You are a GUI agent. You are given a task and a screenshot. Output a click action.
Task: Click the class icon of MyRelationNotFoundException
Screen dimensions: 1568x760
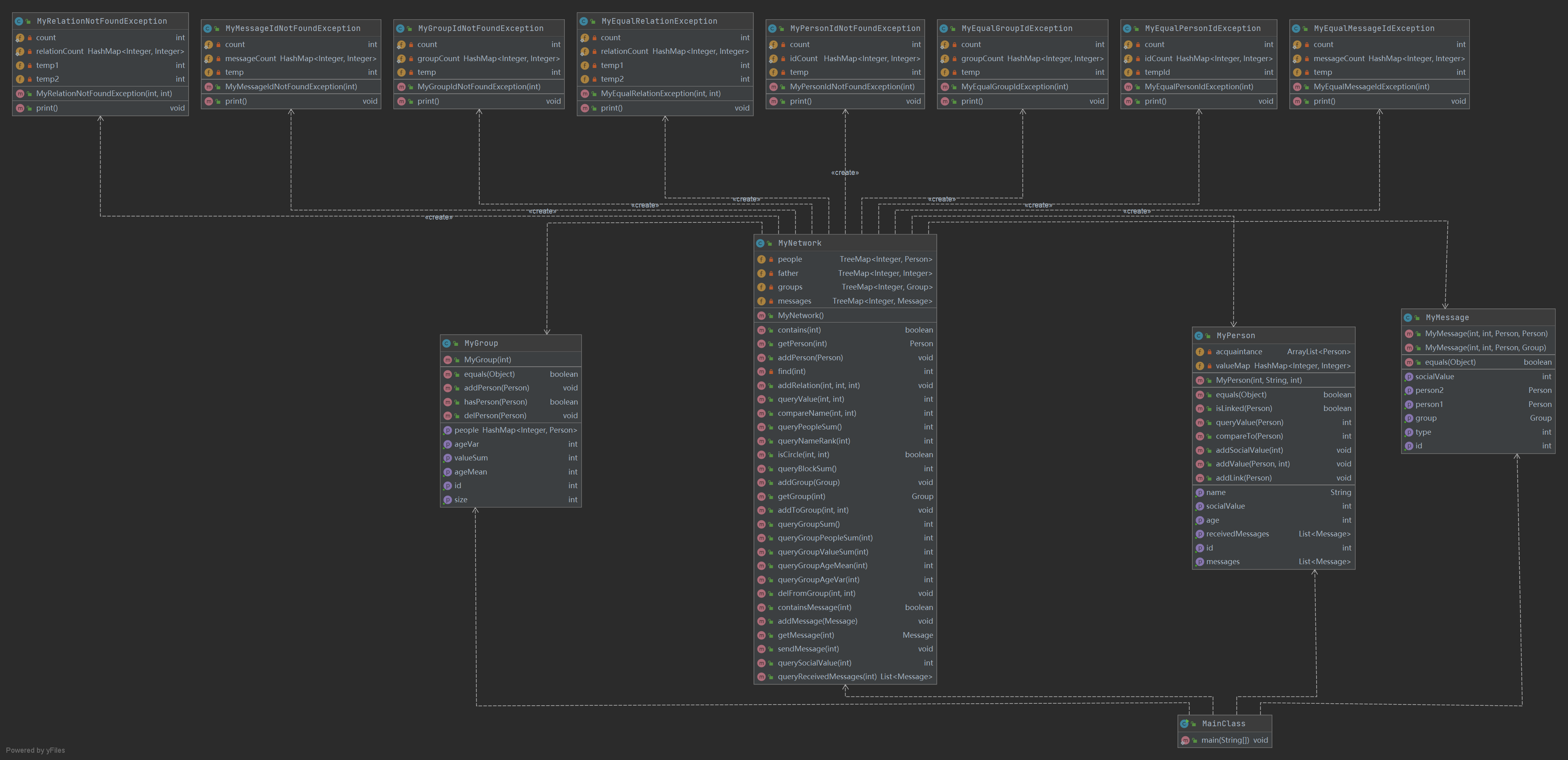click(x=19, y=21)
